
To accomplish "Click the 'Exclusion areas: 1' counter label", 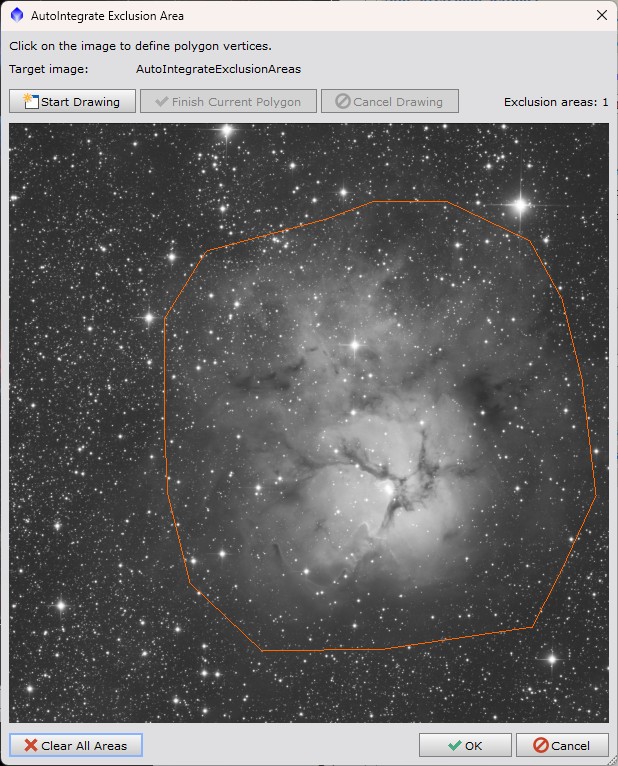I will tap(555, 101).
